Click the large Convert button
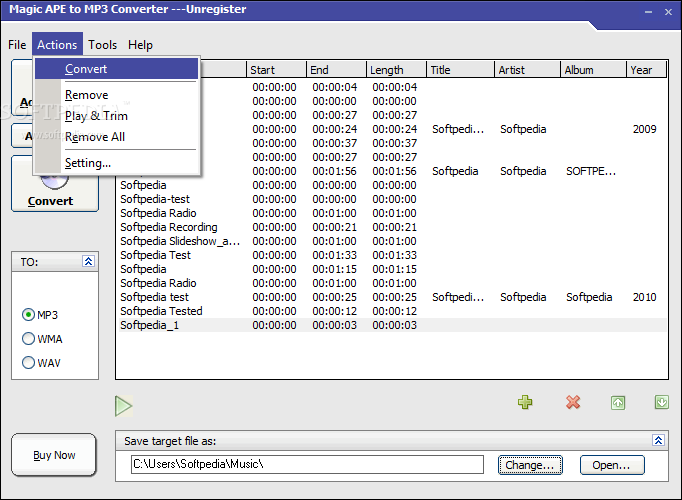 [x=55, y=184]
